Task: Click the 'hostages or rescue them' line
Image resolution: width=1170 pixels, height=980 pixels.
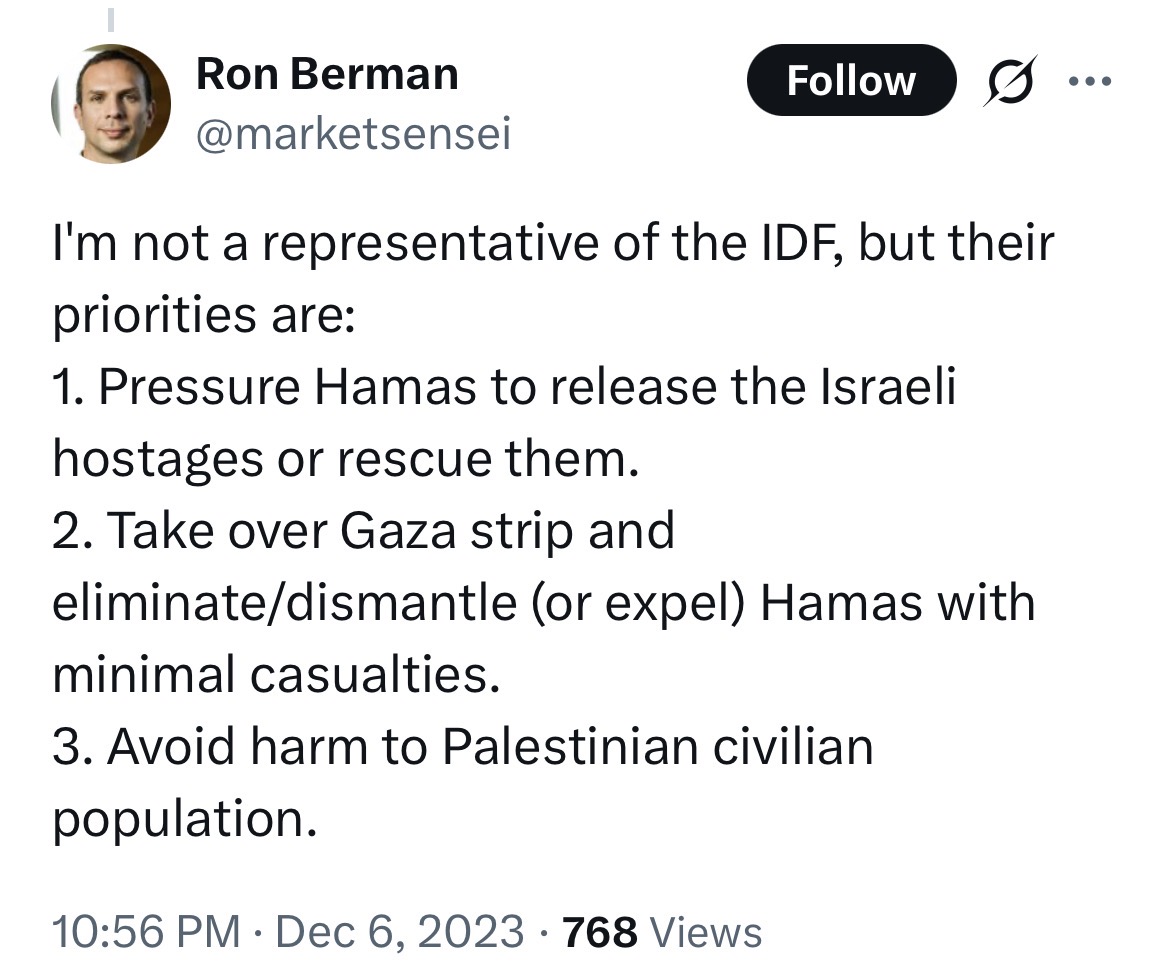Action: click(345, 458)
